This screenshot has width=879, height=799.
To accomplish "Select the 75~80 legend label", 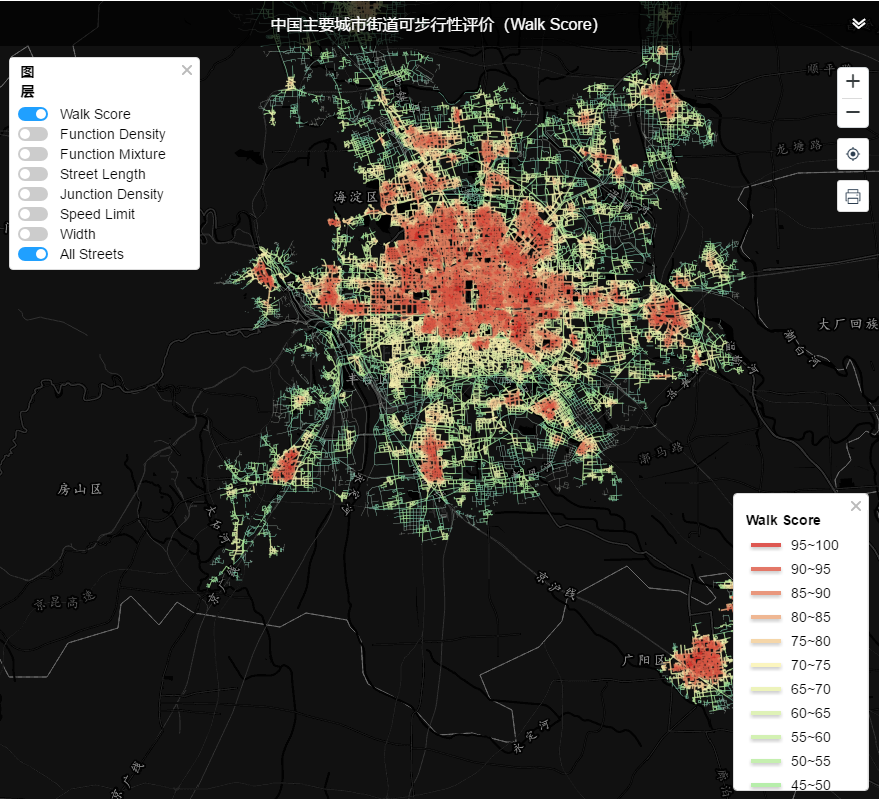I will pos(810,641).
